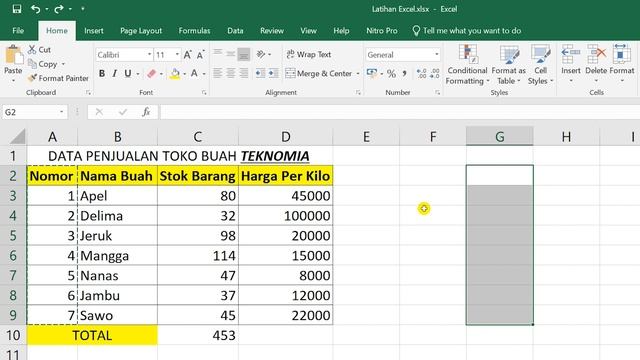Increase font size with larger A icon
The height and width of the screenshot is (360, 640).
[187, 55]
